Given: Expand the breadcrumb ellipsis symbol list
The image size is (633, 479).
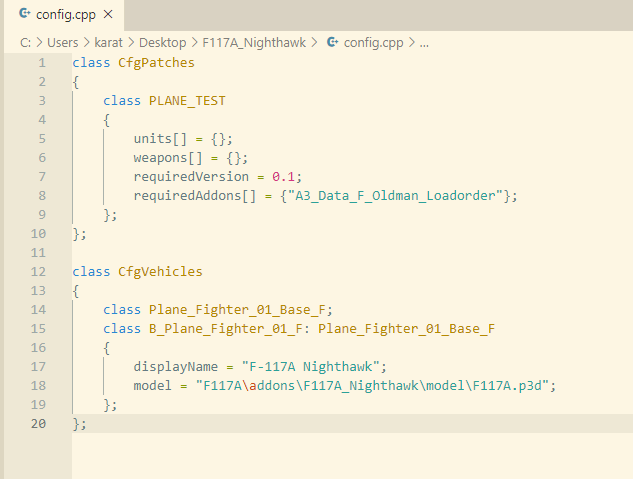Looking at the screenshot, I should [x=424, y=43].
